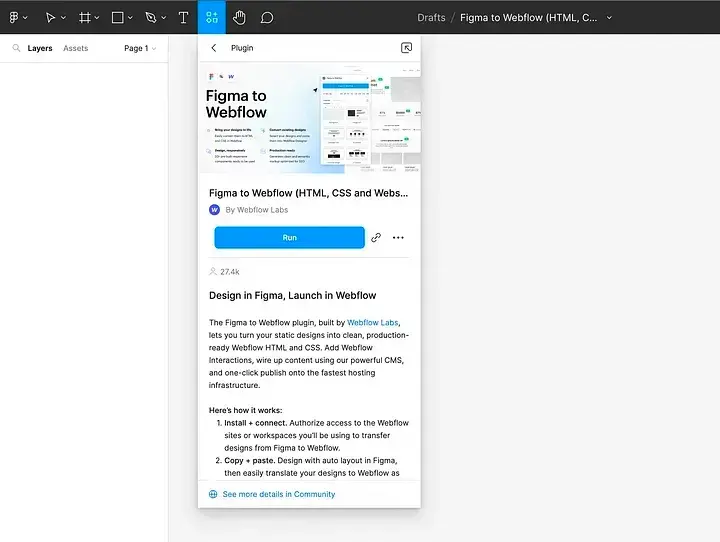Expand the shape tools chevron
Screen dimensions: 720x542
coord(130,18)
